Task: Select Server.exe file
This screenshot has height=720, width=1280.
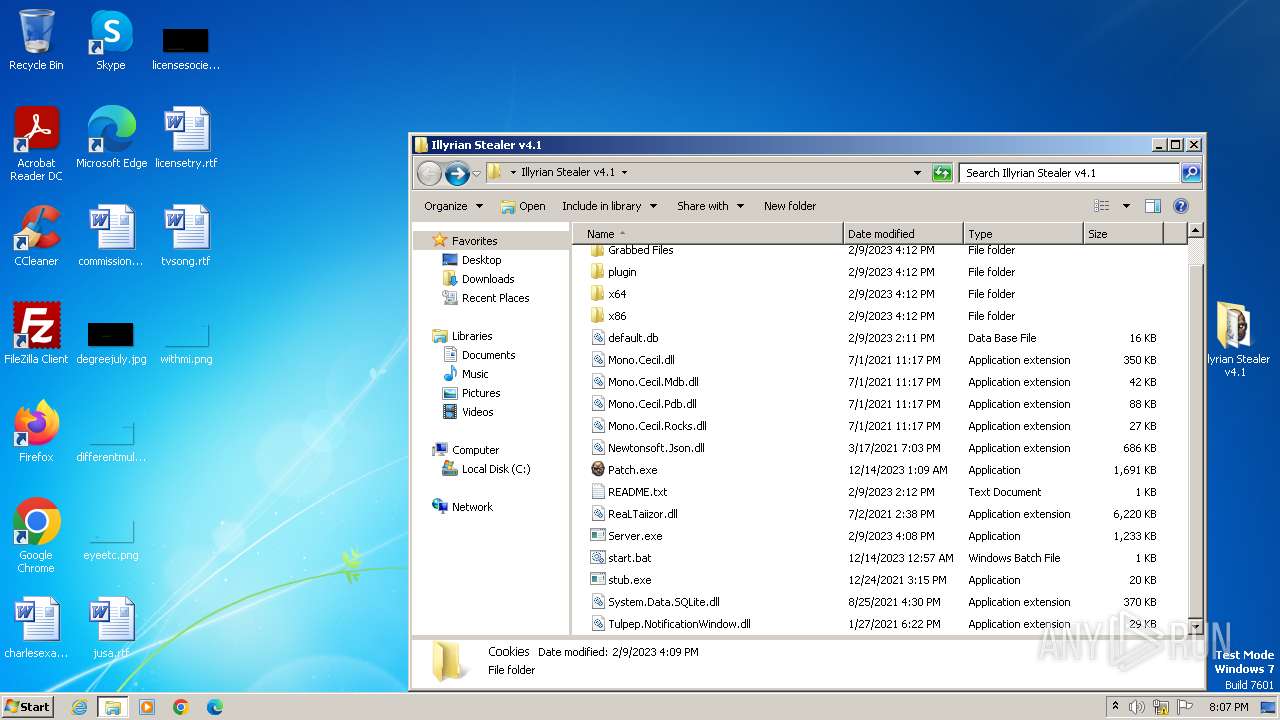Action: [635, 536]
